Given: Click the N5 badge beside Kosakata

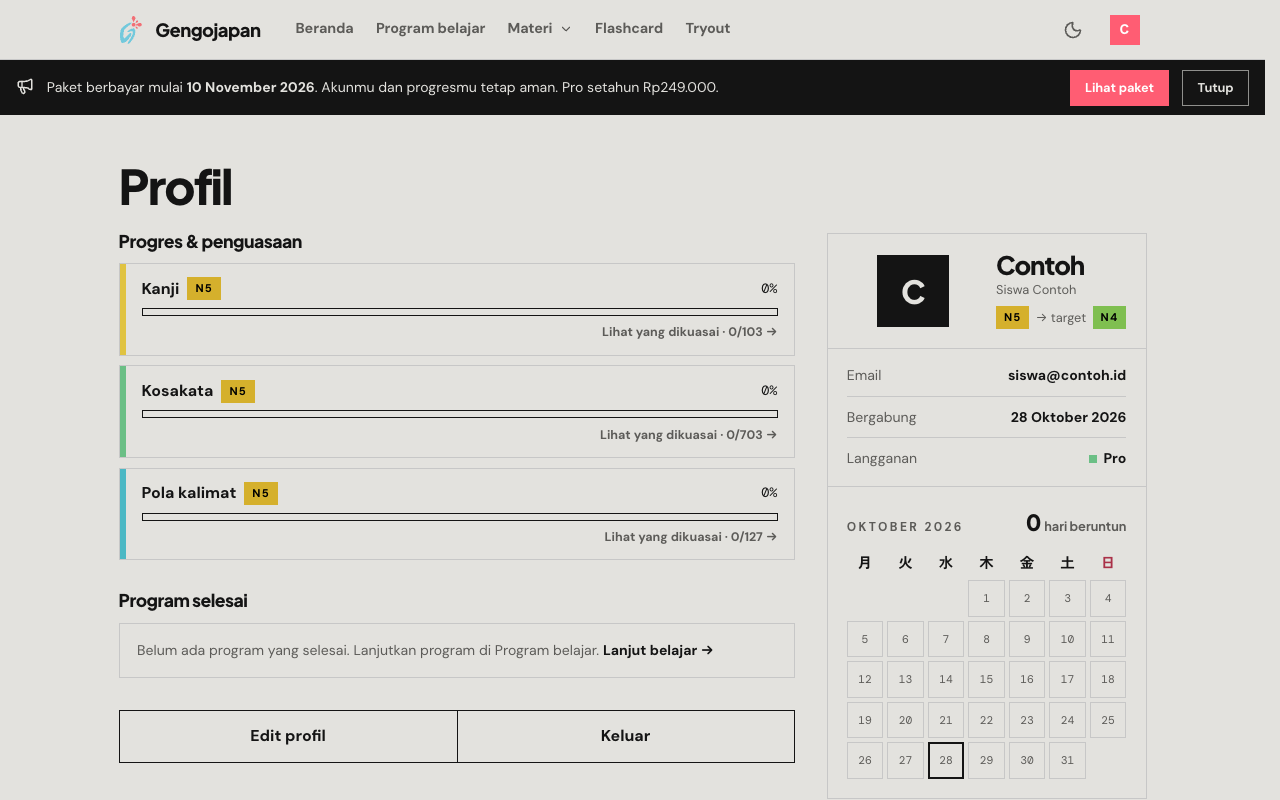Looking at the screenshot, I should point(238,391).
